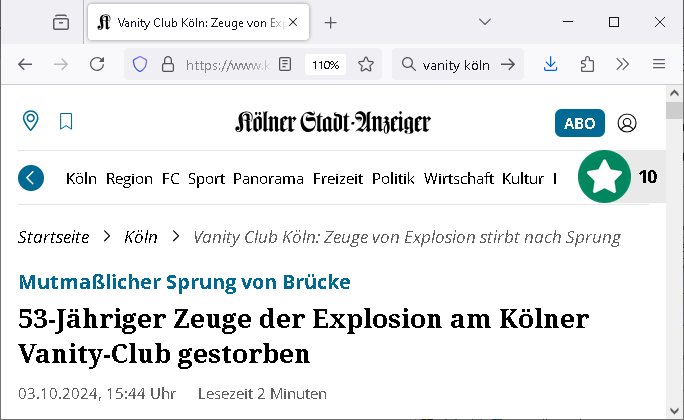
Task: Open the Wirtschaft section
Action: point(459,179)
